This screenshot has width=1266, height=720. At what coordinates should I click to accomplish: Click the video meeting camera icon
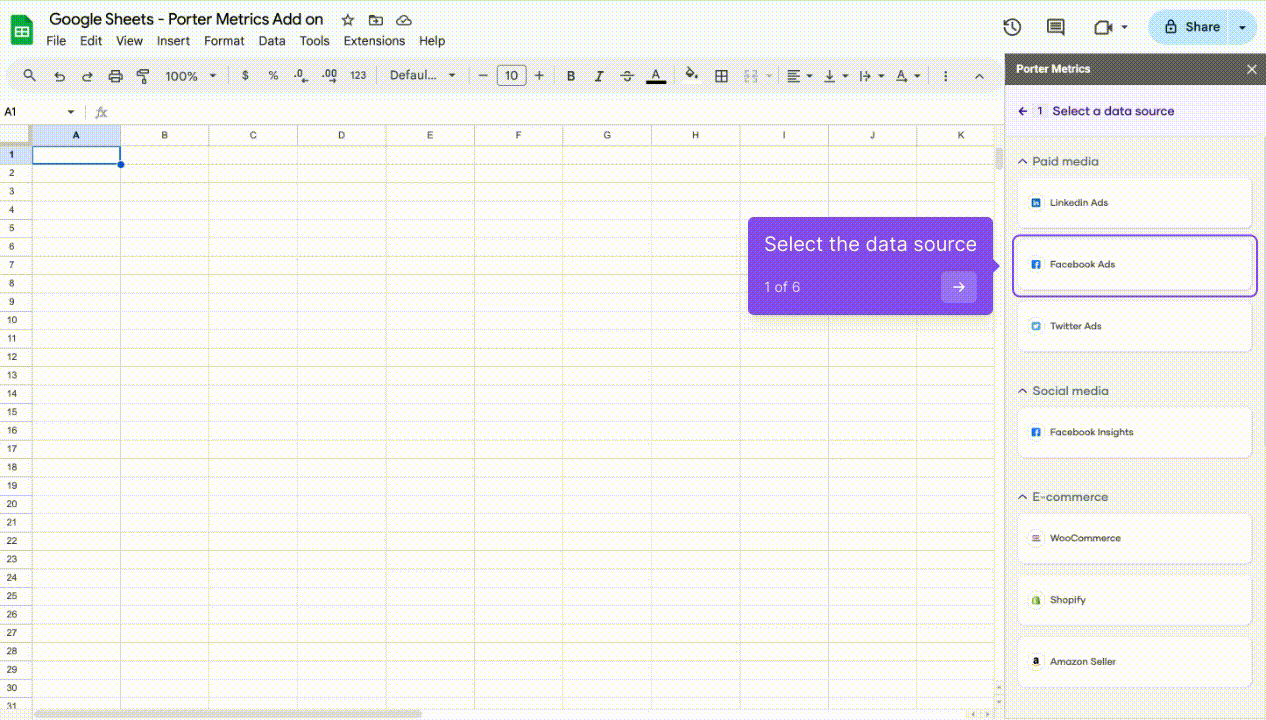(1103, 27)
